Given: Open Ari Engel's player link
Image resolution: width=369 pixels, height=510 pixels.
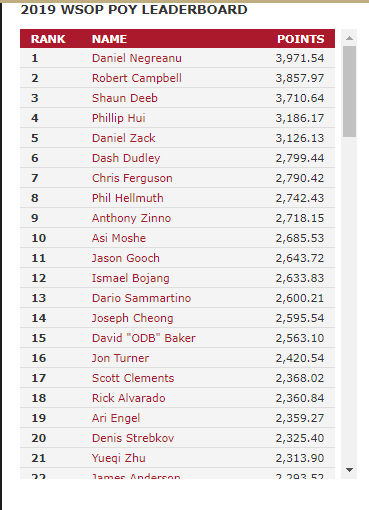Looking at the screenshot, I should (116, 418).
